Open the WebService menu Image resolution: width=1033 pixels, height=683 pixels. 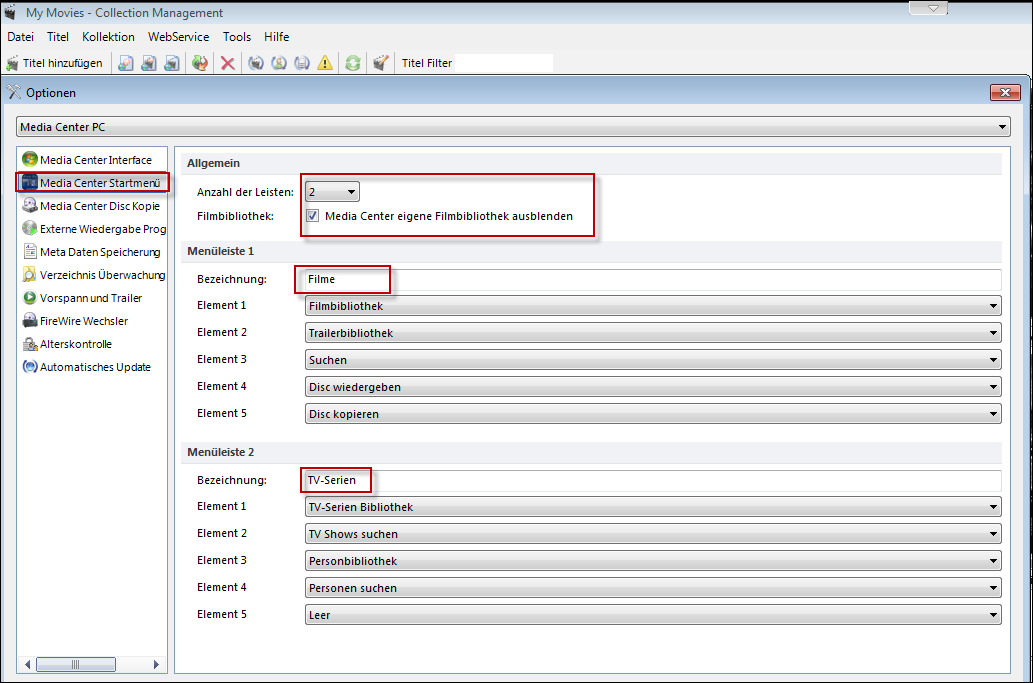coord(179,37)
